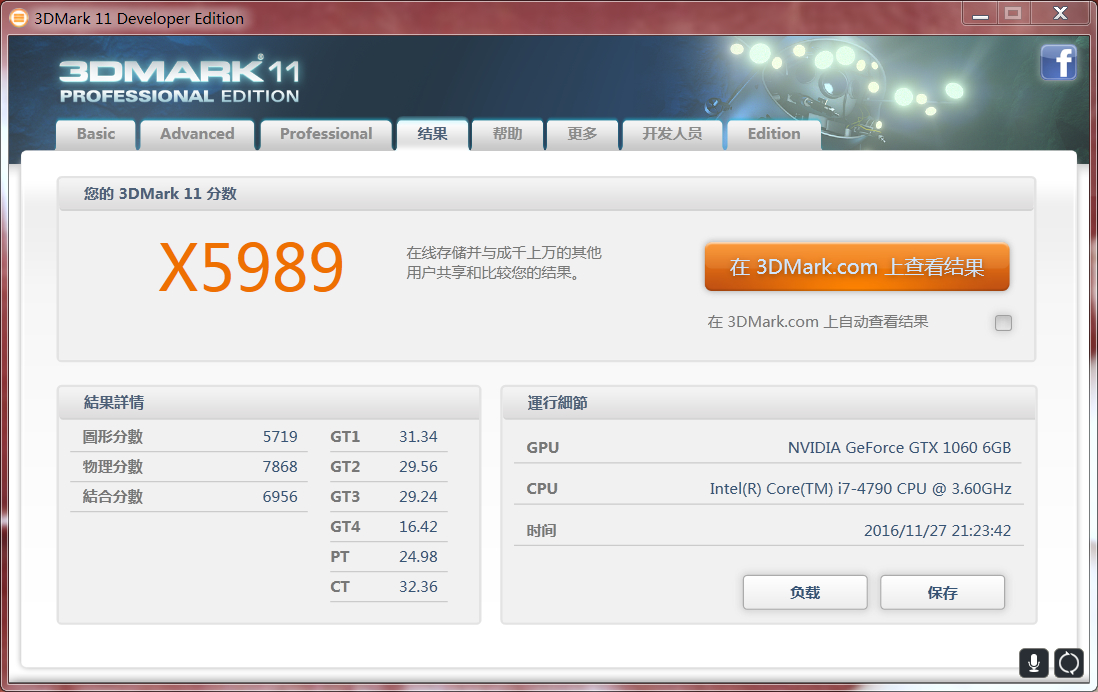Click the X5989 score text
Image resolution: width=1098 pixels, height=692 pixels.
[251, 268]
